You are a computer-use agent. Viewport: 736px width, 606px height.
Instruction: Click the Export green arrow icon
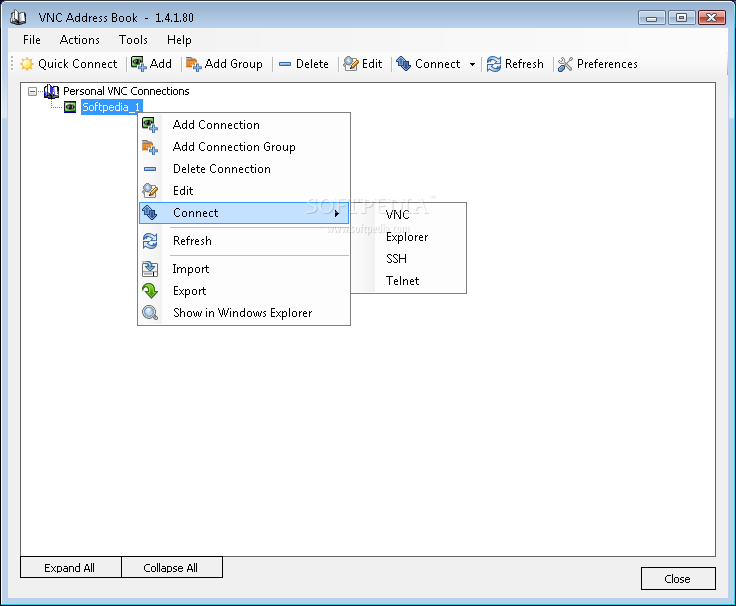pyautogui.click(x=150, y=291)
